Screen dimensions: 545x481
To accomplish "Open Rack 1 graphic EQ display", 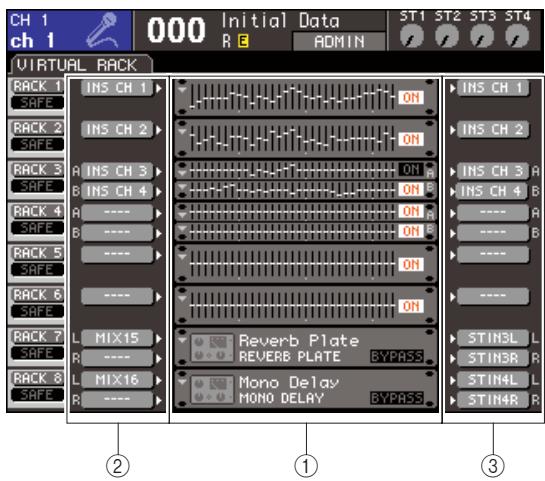I will tap(292, 98).
